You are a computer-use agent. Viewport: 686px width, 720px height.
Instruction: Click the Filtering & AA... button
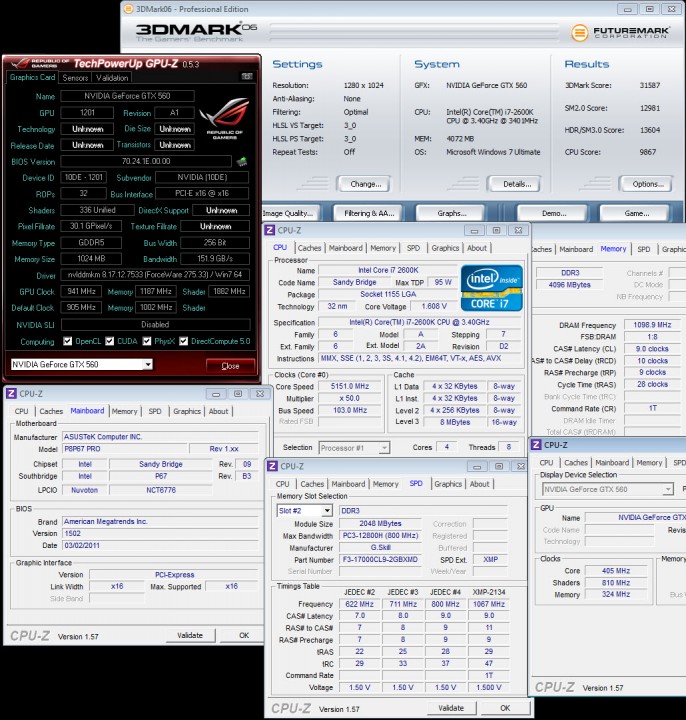[369, 213]
